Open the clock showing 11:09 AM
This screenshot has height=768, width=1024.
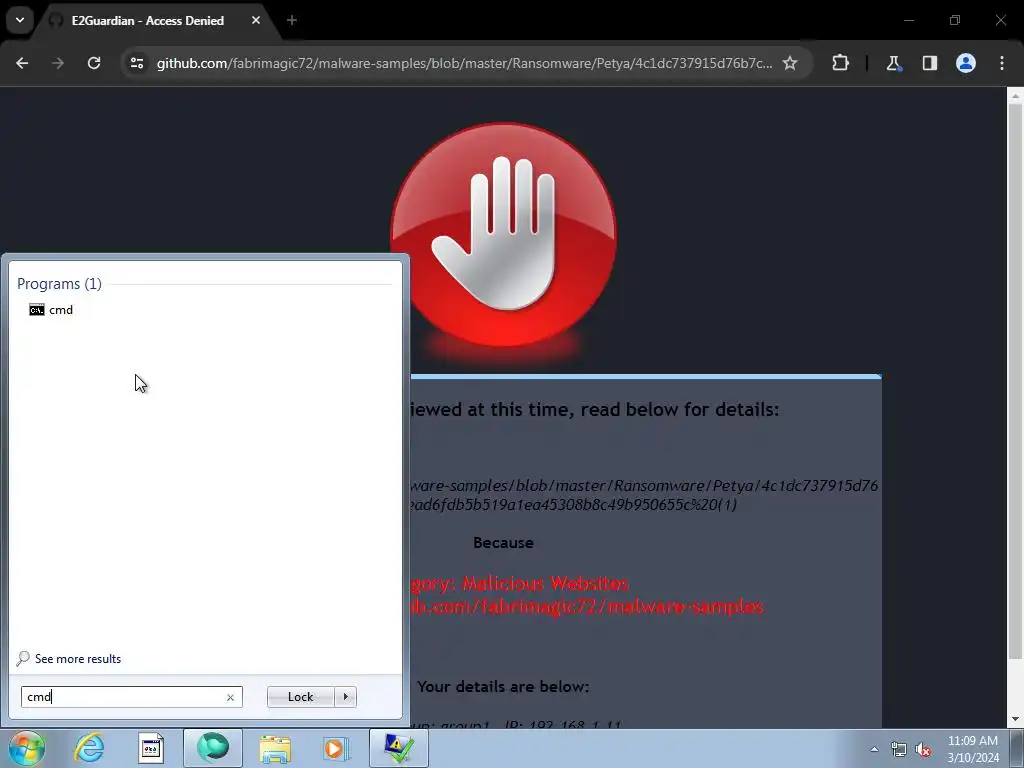[x=973, y=749]
